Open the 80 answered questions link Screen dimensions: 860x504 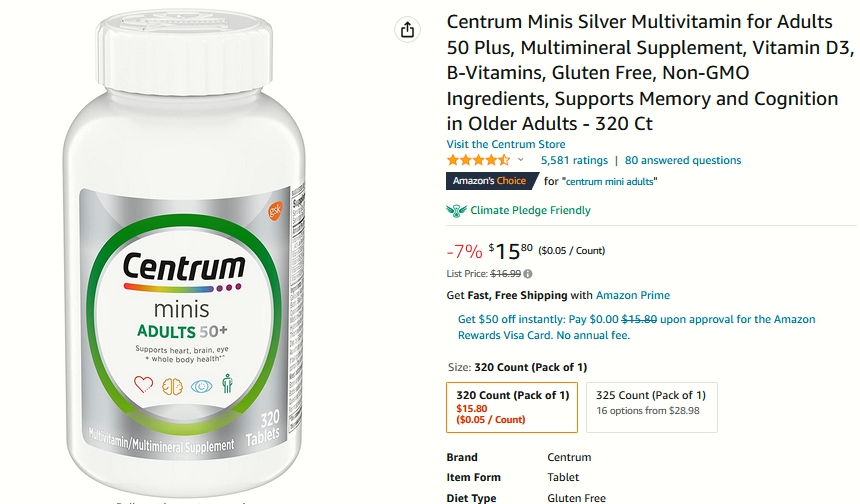683,160
